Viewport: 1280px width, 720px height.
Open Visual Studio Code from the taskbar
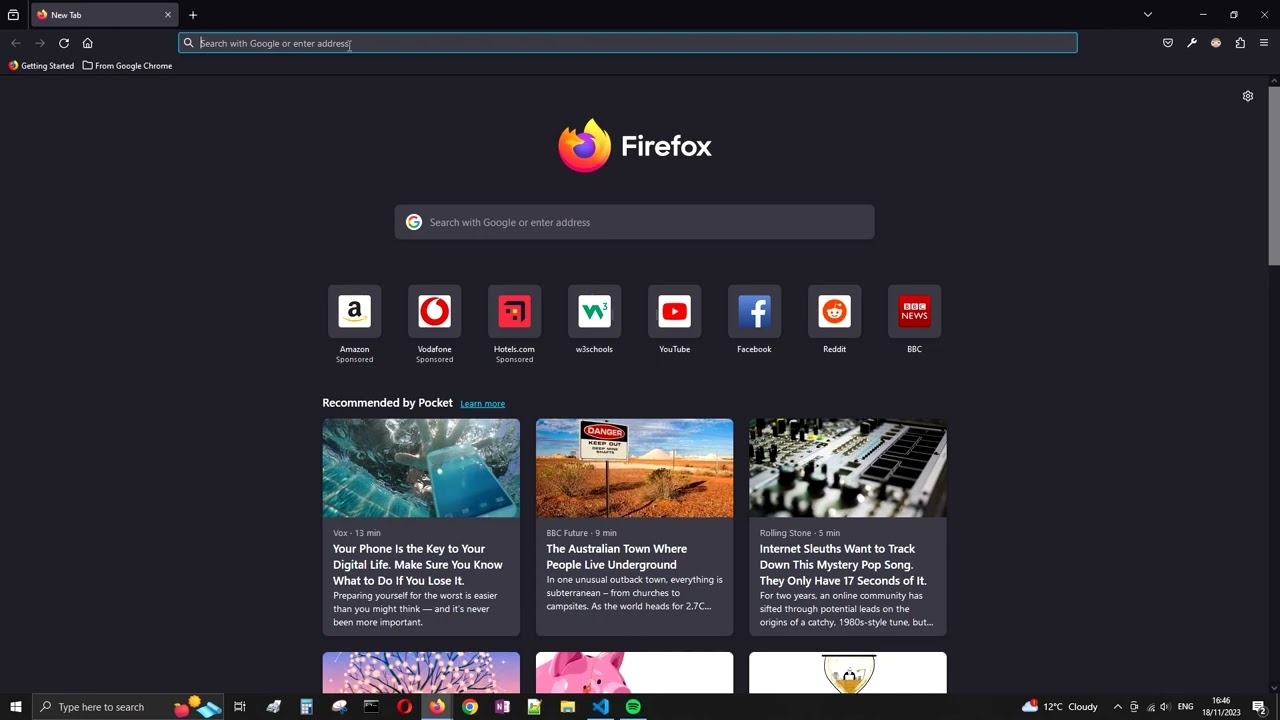coord(600,707)
